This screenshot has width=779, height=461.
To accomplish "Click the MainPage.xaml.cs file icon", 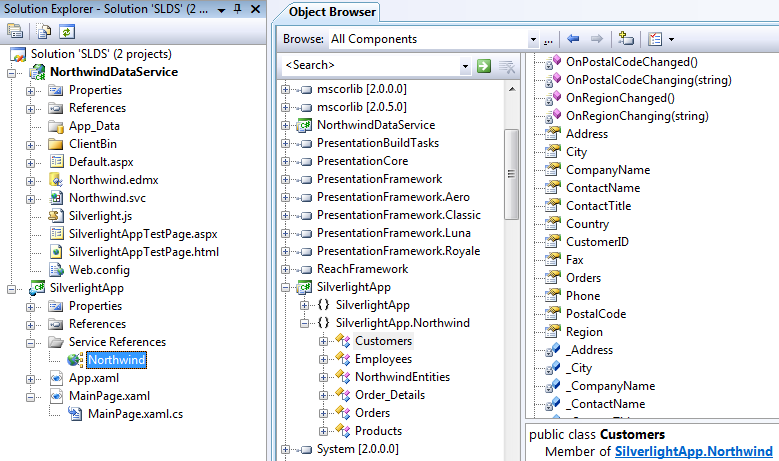I will coord(75,414).
